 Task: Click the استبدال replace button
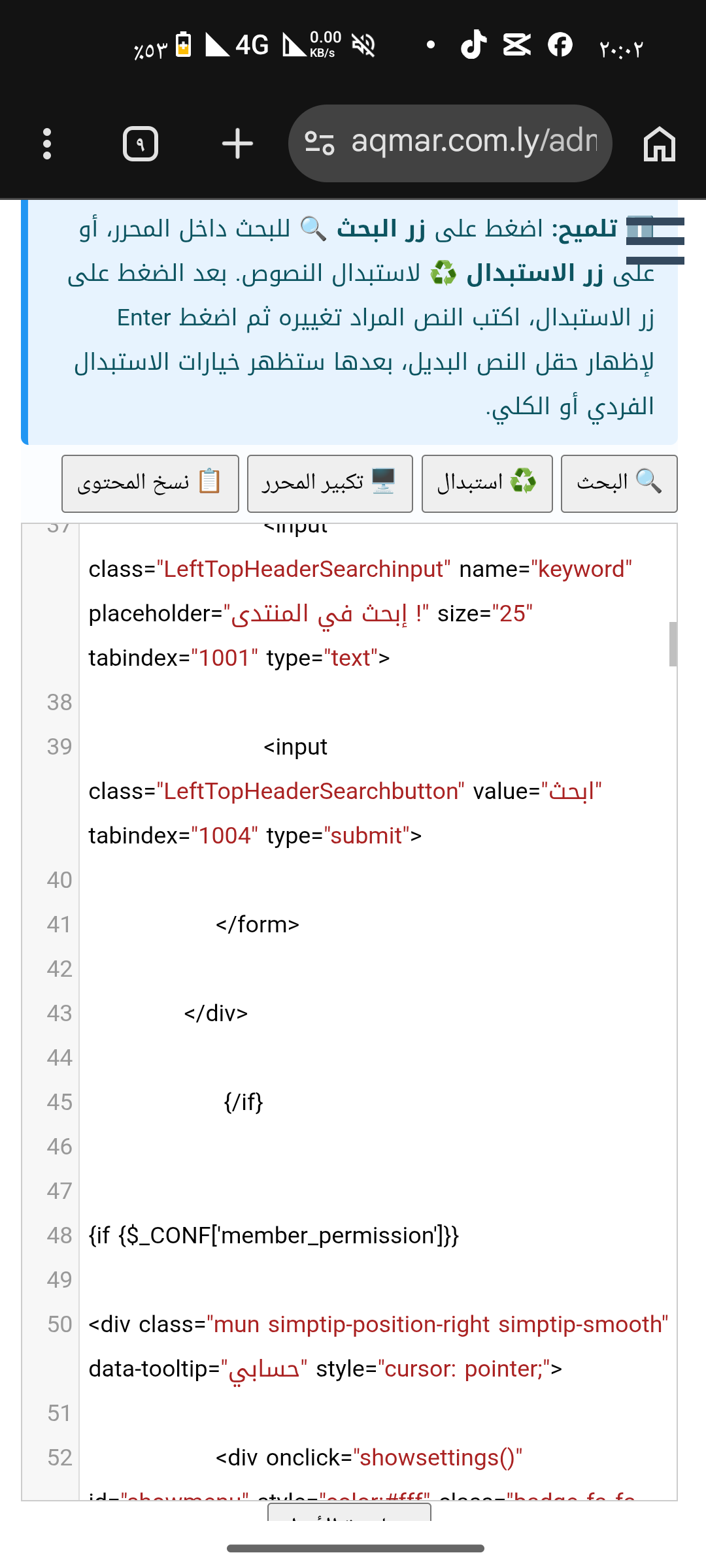point(487,483)
